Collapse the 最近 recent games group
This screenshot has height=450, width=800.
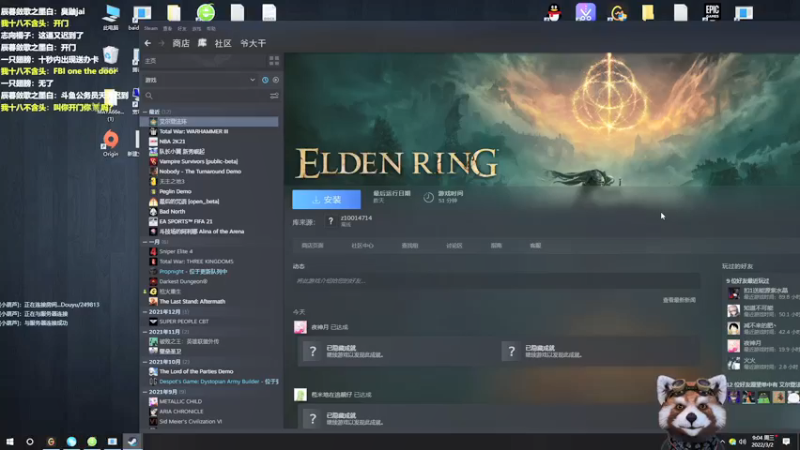tap(145, 112)
